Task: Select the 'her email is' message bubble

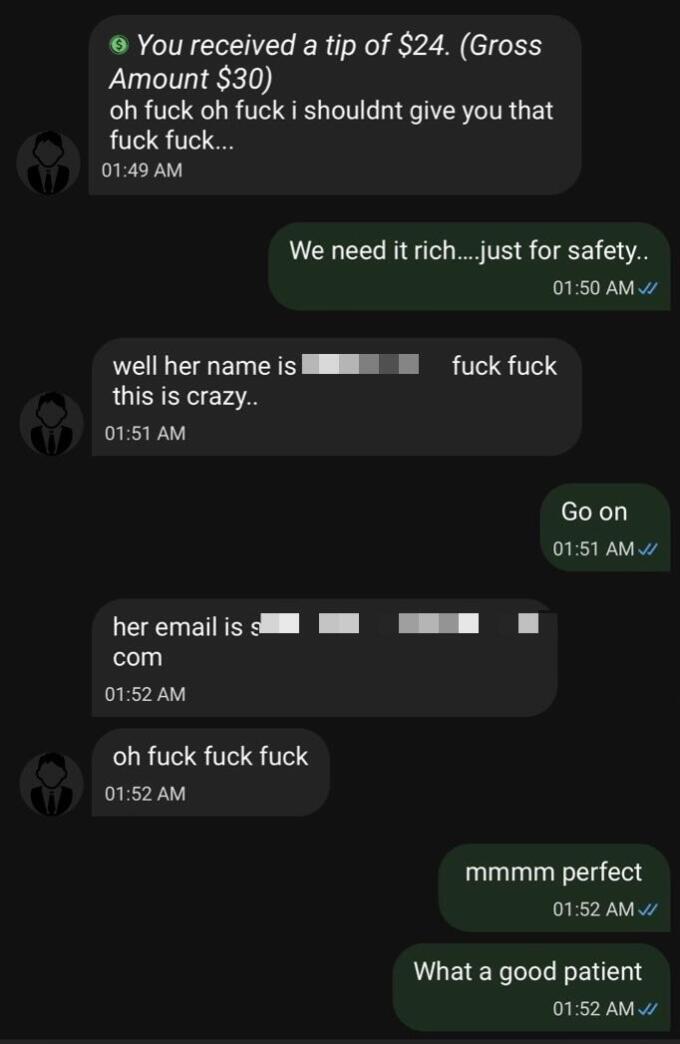Action: pyautogui.click(x=324, y=658)
